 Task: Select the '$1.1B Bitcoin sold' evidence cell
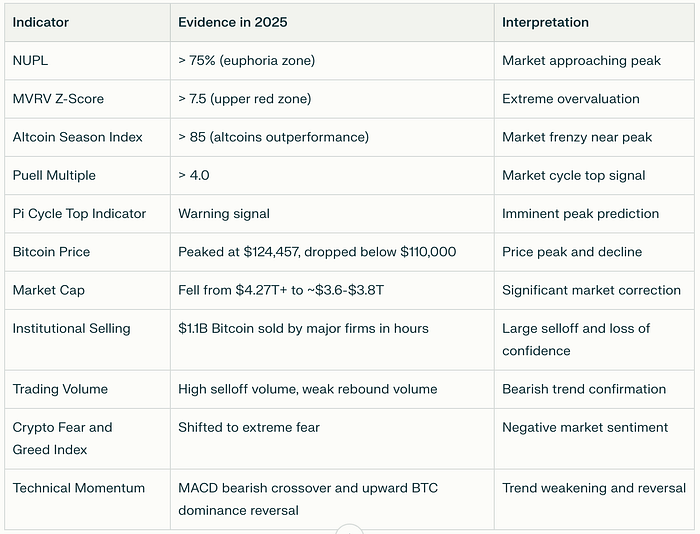tap(303, 328)
